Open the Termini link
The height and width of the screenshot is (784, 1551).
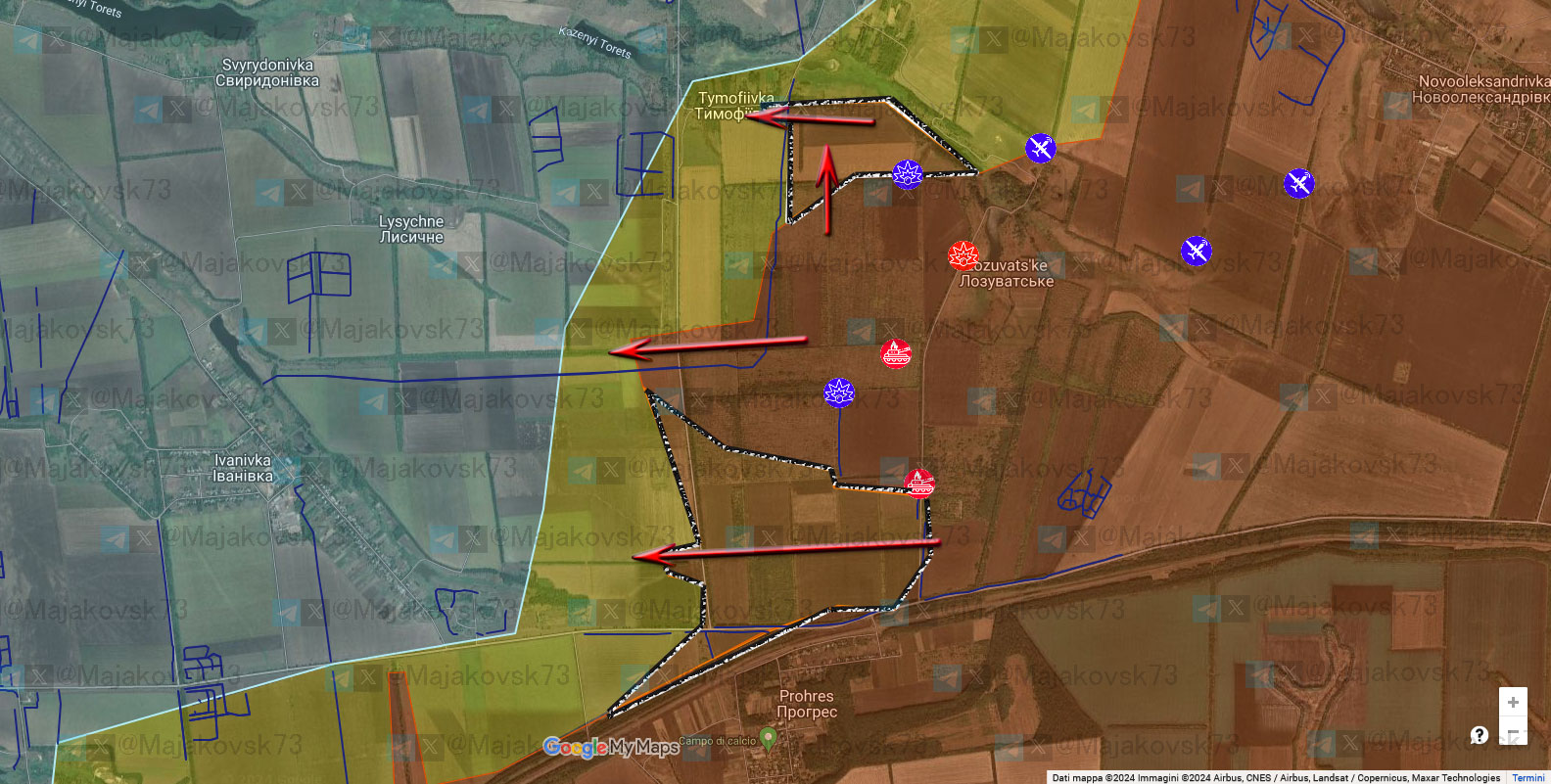(x=1527, y=778)
